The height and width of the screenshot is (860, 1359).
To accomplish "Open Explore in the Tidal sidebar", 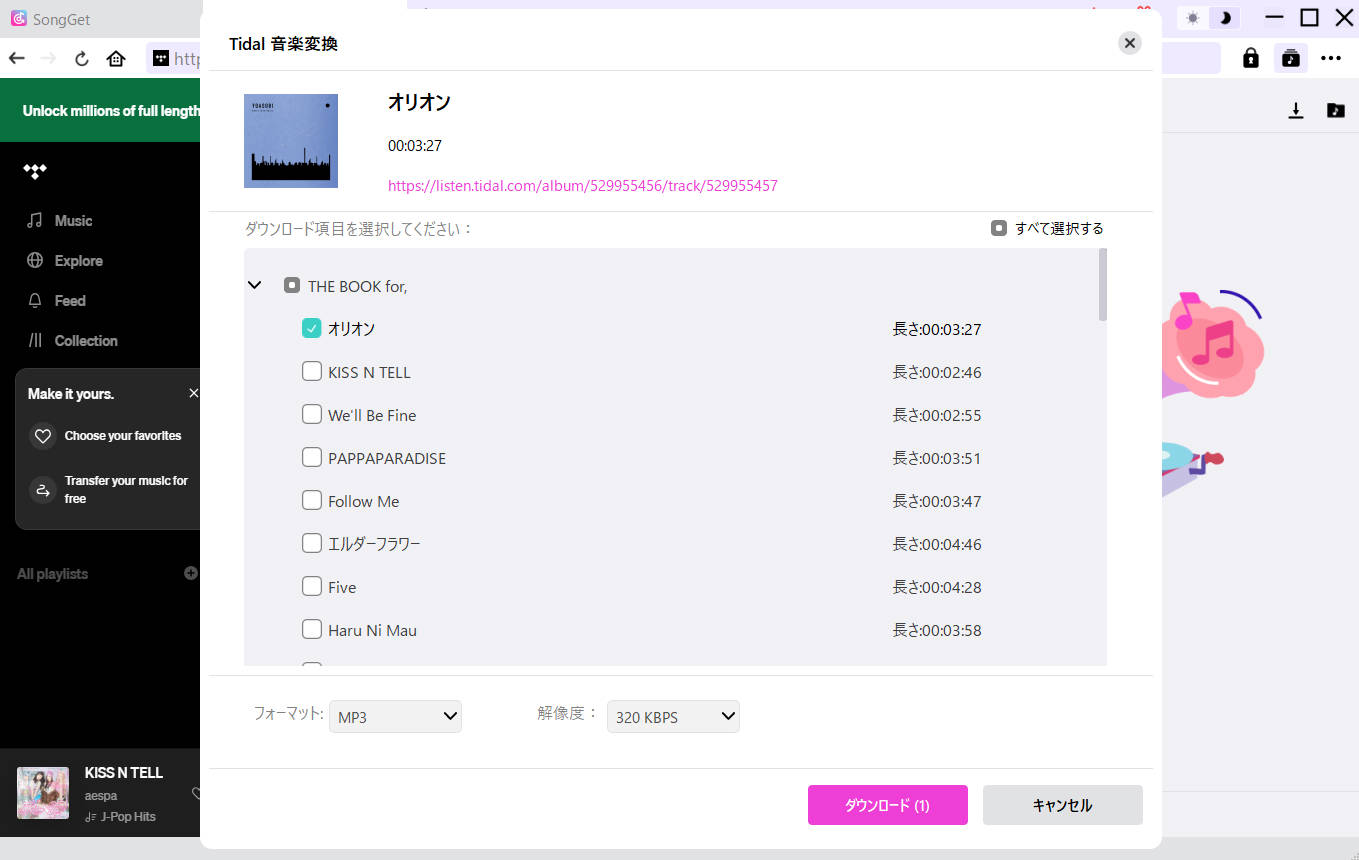I will [x=65, y=260].
